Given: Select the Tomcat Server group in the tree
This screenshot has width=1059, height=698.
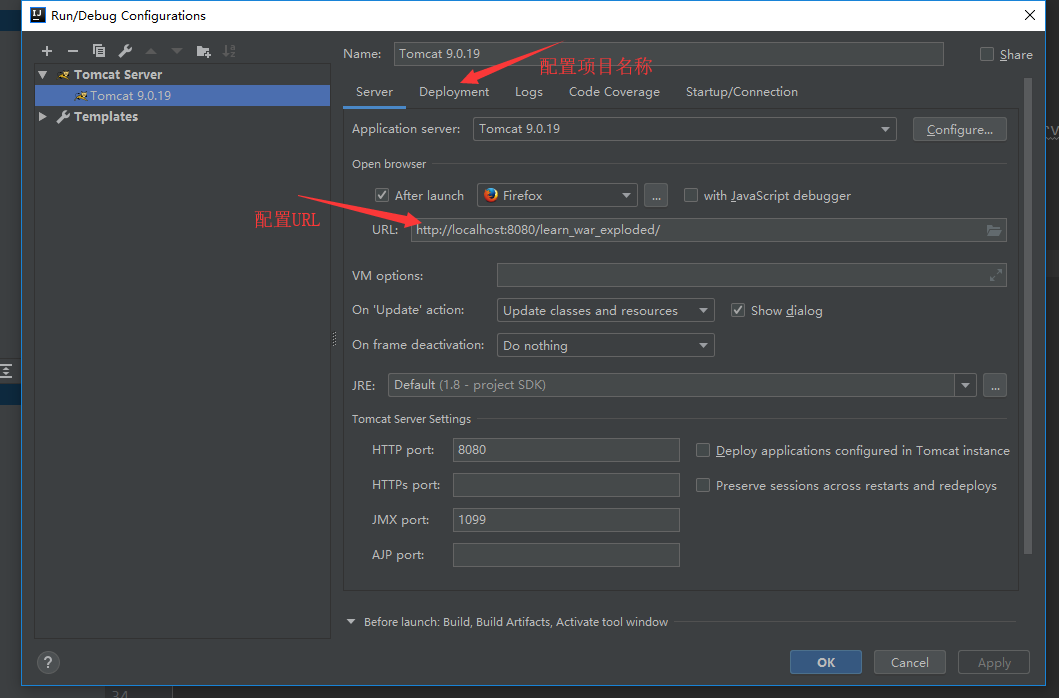Looking at the screenshot, I should [118, 74].
